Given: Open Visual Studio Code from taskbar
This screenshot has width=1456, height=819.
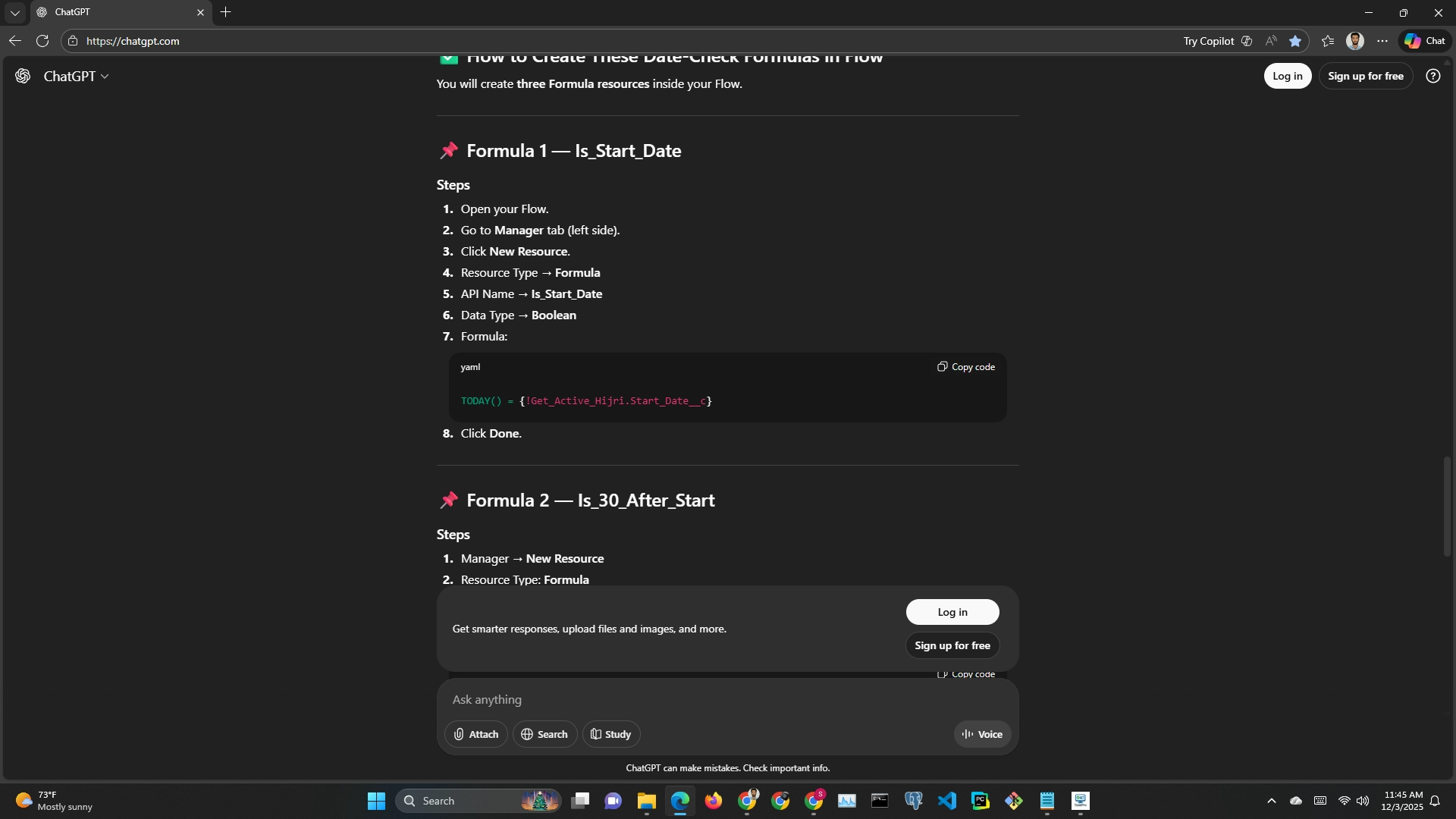Looking at the screenshot, I should (x=946, y=801).
